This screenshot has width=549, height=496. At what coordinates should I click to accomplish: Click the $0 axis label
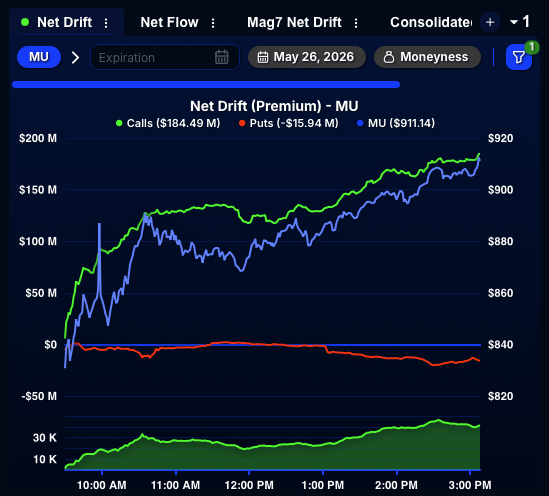click(x=50, y=345)
